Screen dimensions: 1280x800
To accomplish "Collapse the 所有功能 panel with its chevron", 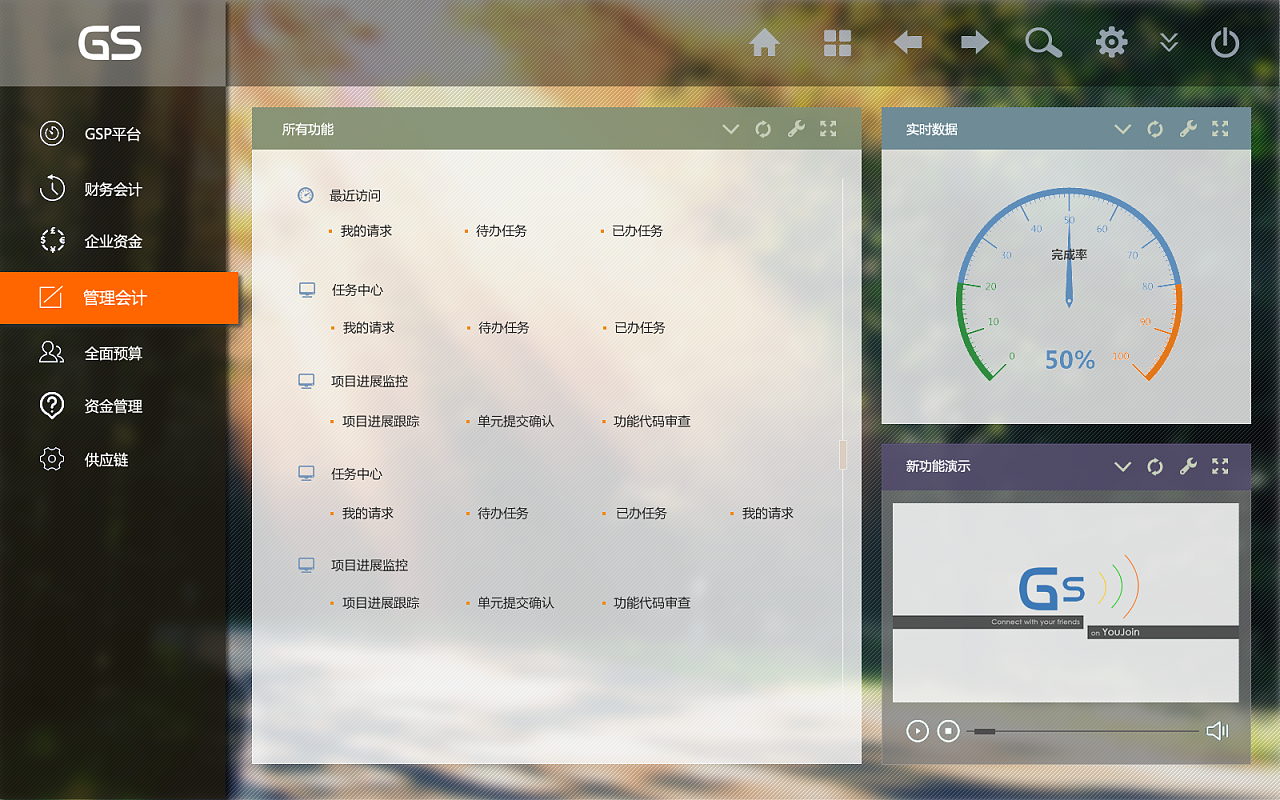I will coord(730,128).
